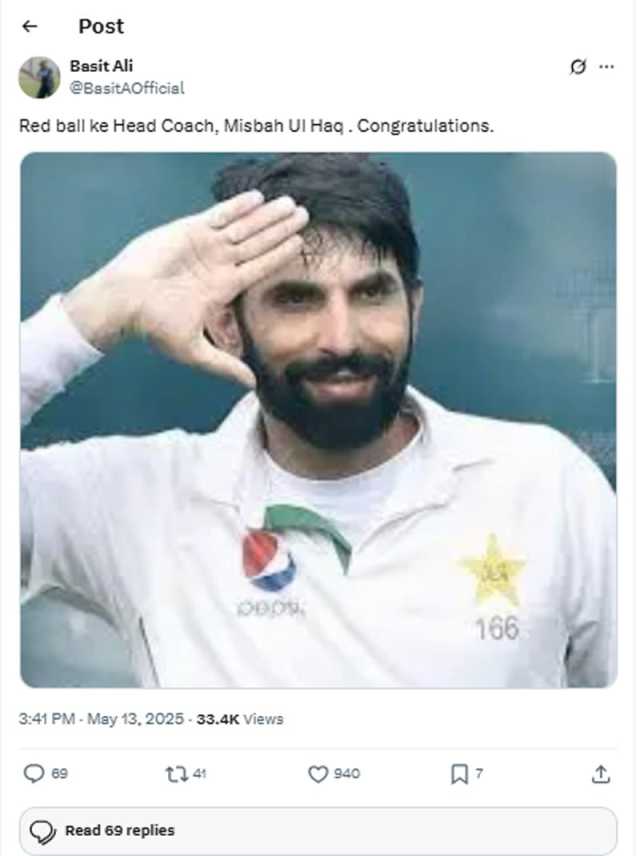Screen dimensions: 640x856
Task: Like the post with heart icon
Action: (x=318, y=774)
